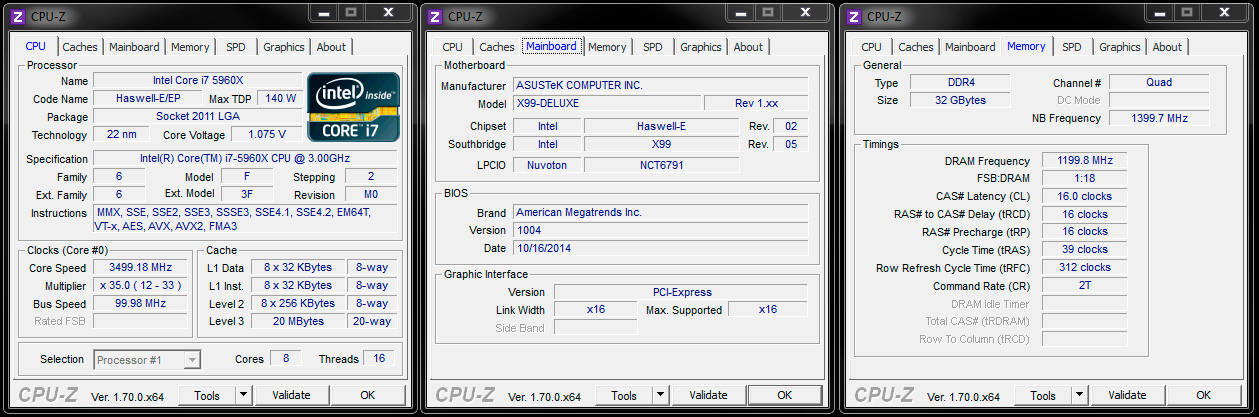The image size is (1259, 417).
Task: Click the BIOS brand American Megatrends Inc.
Action: [660, 212]
